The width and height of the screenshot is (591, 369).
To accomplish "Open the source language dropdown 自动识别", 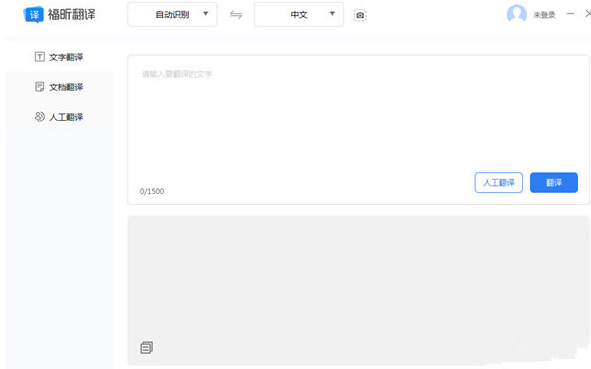I will click(172, 14).
